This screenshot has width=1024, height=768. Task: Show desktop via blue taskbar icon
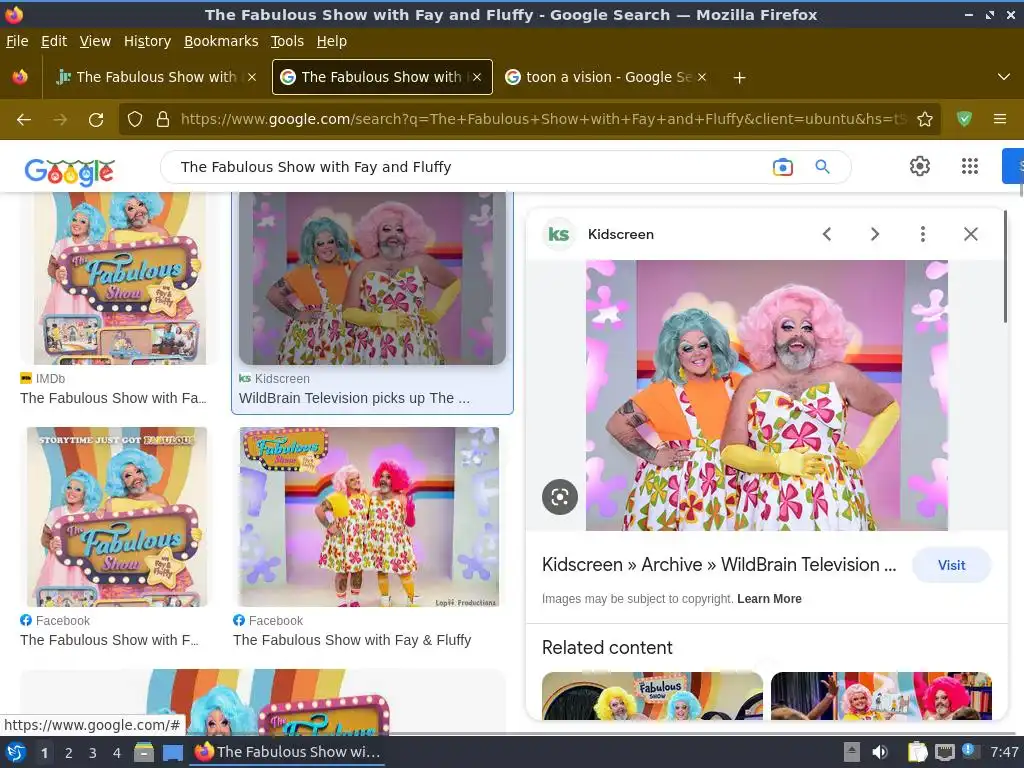coord(172,752)
